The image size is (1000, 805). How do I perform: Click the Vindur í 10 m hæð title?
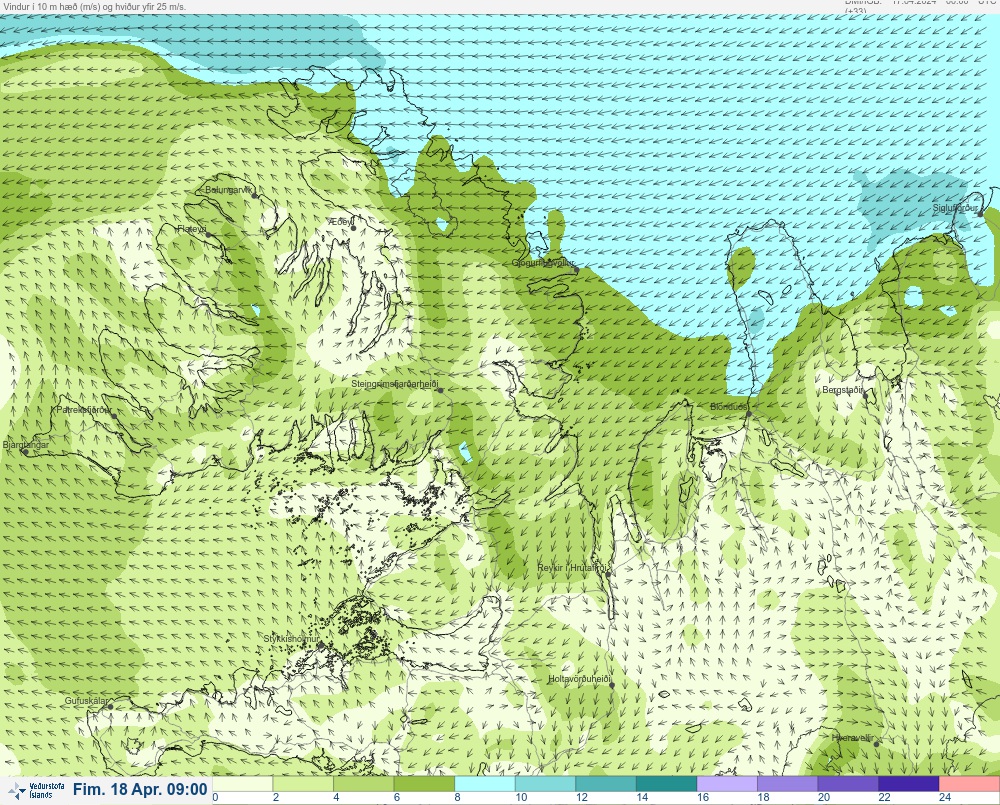point(94,7)
